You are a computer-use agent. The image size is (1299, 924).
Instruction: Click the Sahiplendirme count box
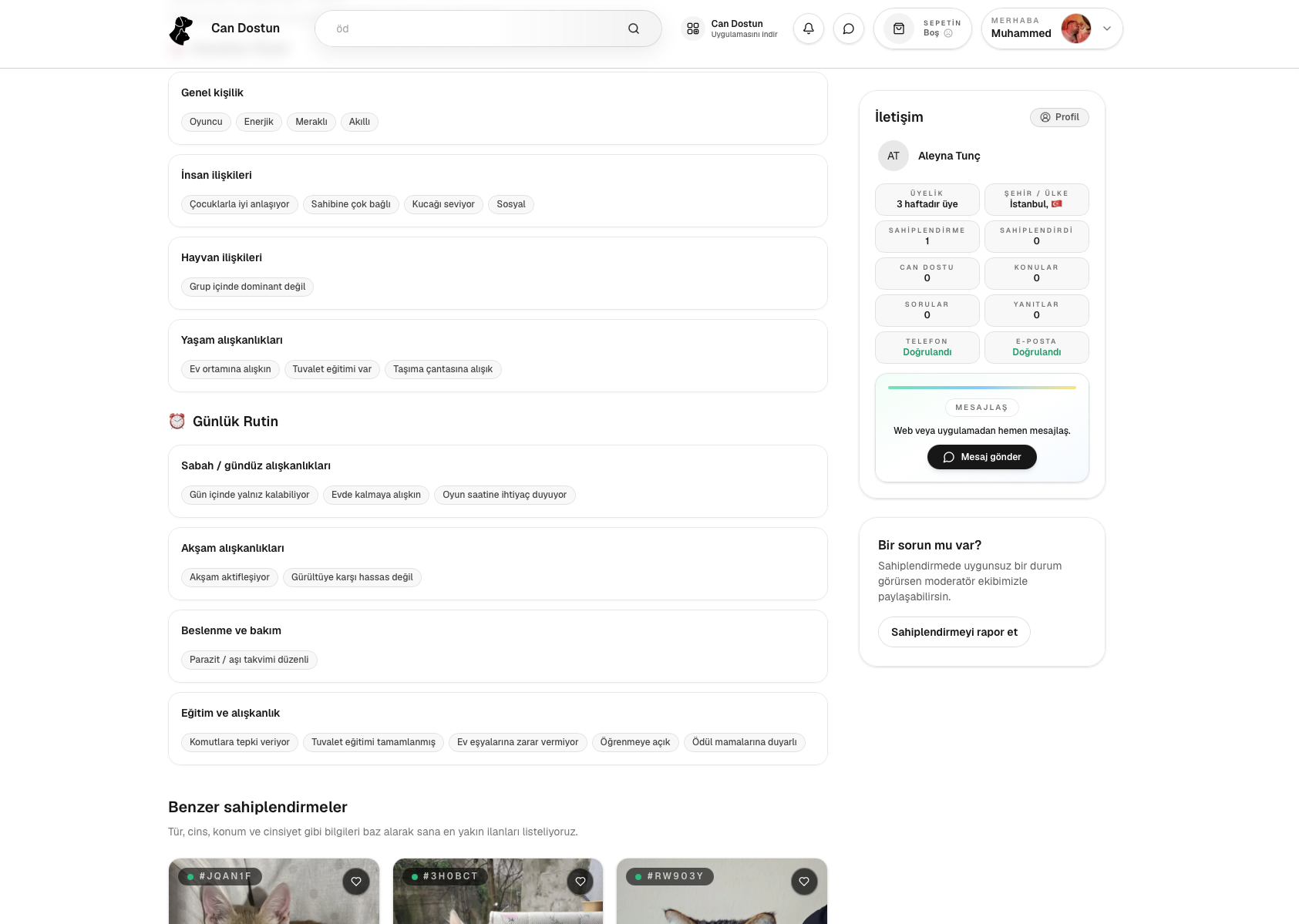coord(927,237)
